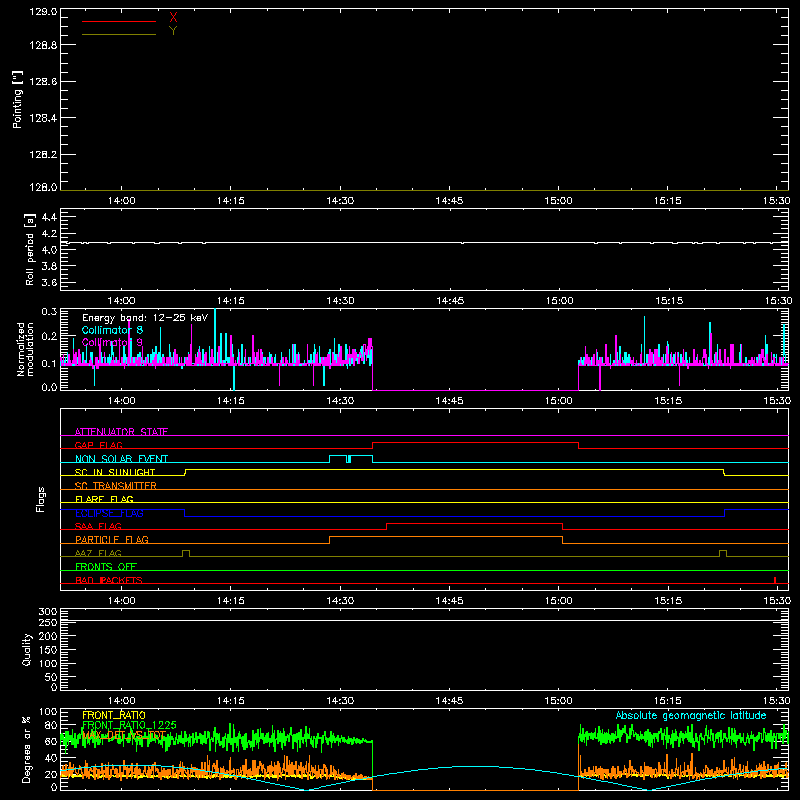Select the FLARE_FLAG label

(x=104, y=499)
